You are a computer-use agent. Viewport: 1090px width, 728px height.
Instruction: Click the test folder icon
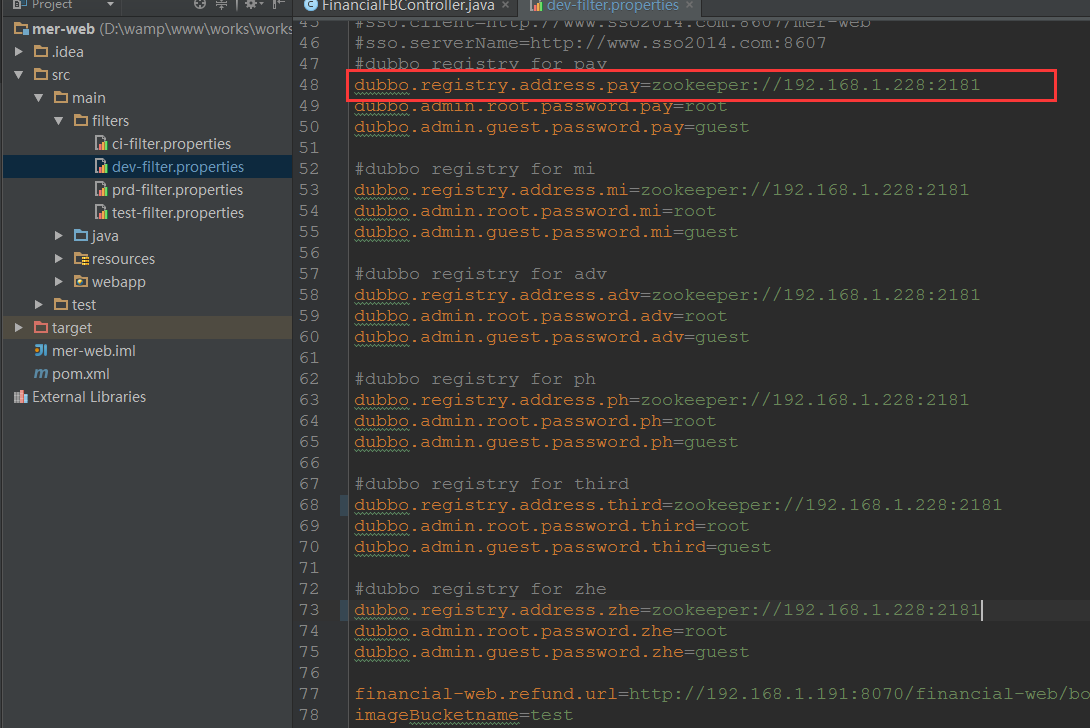click(61, 305)
